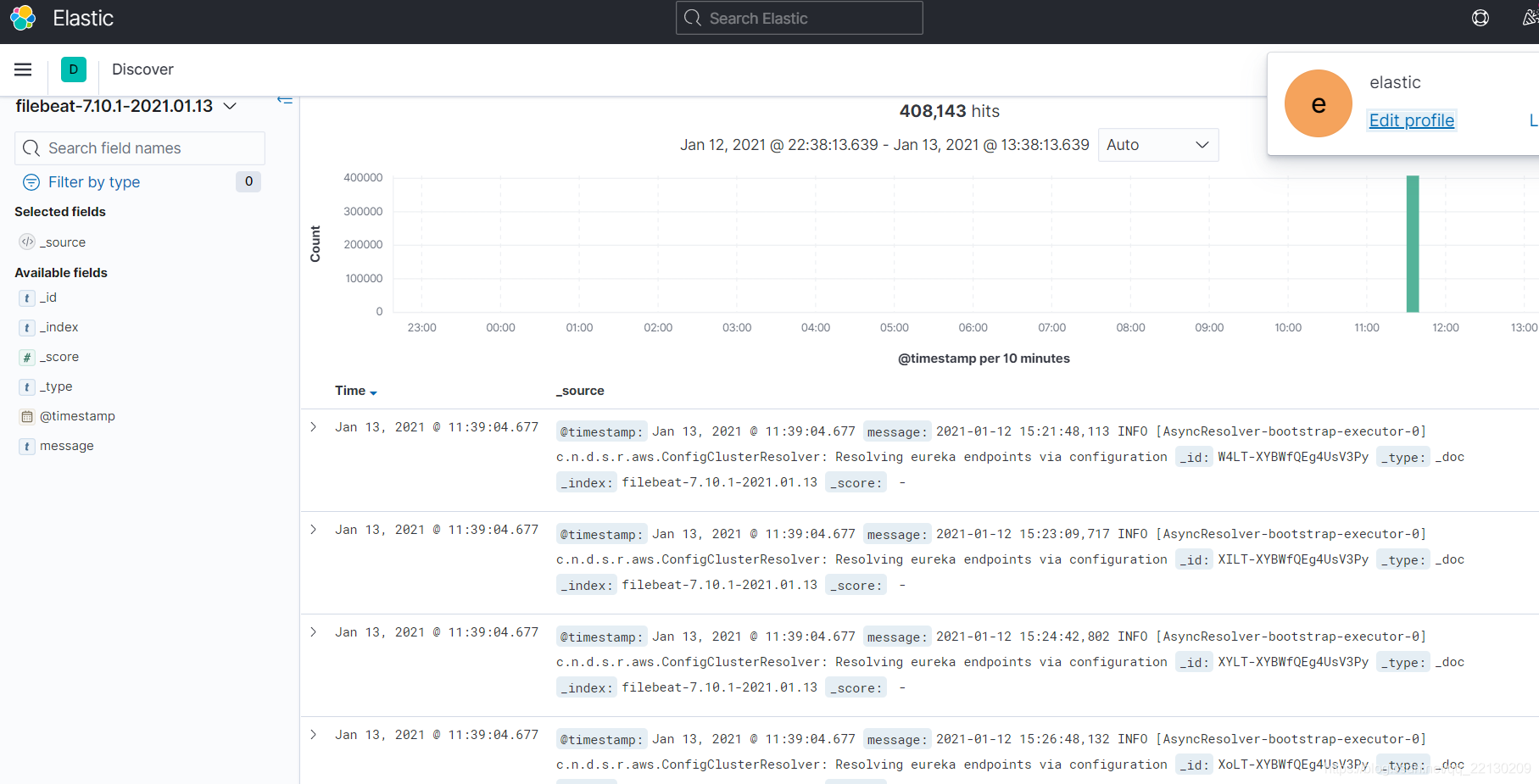Select the _id available field
Screen dimensions: 1539x784
point(48,297)
